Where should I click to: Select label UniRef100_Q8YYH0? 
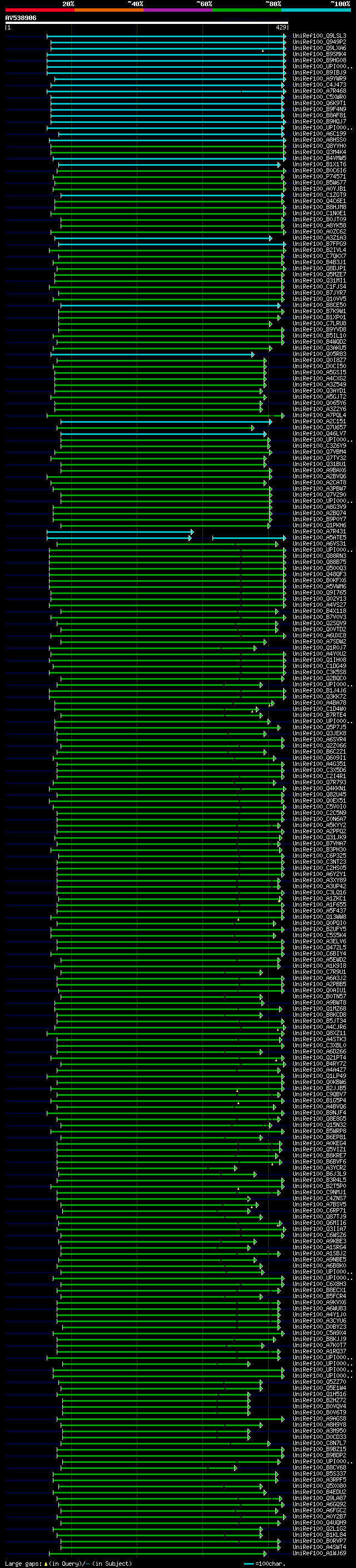click(x=319, y=146)
